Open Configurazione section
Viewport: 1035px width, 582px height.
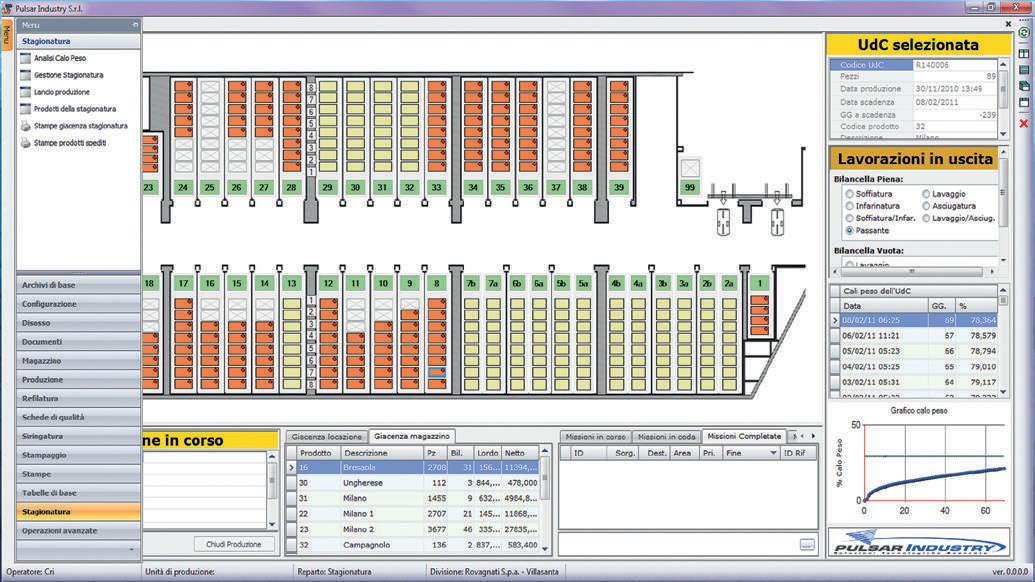[x=78, y=304]
